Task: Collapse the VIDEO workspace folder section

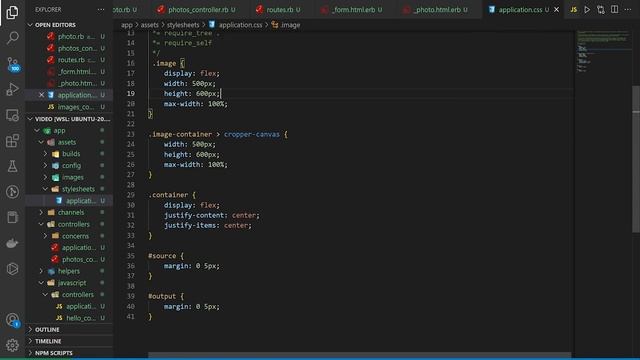Action: [x=69, y=119]
